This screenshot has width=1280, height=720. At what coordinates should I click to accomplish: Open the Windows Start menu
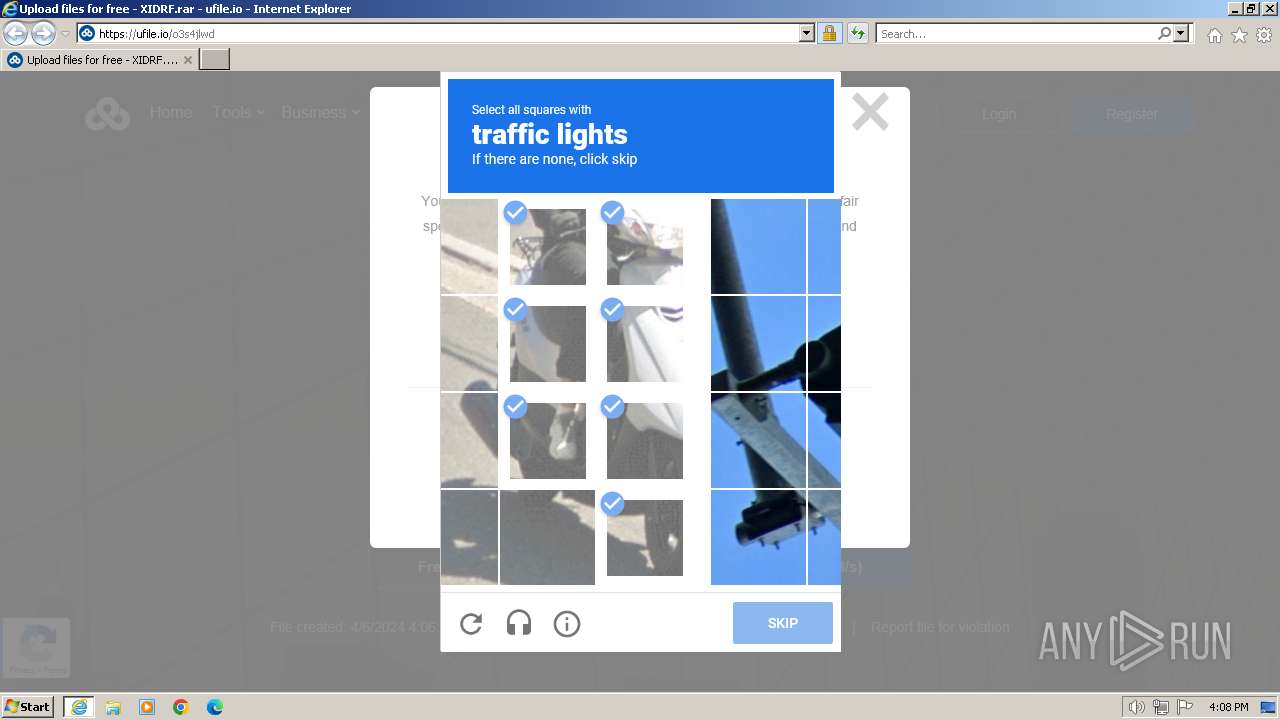click(x=27, y=707)
